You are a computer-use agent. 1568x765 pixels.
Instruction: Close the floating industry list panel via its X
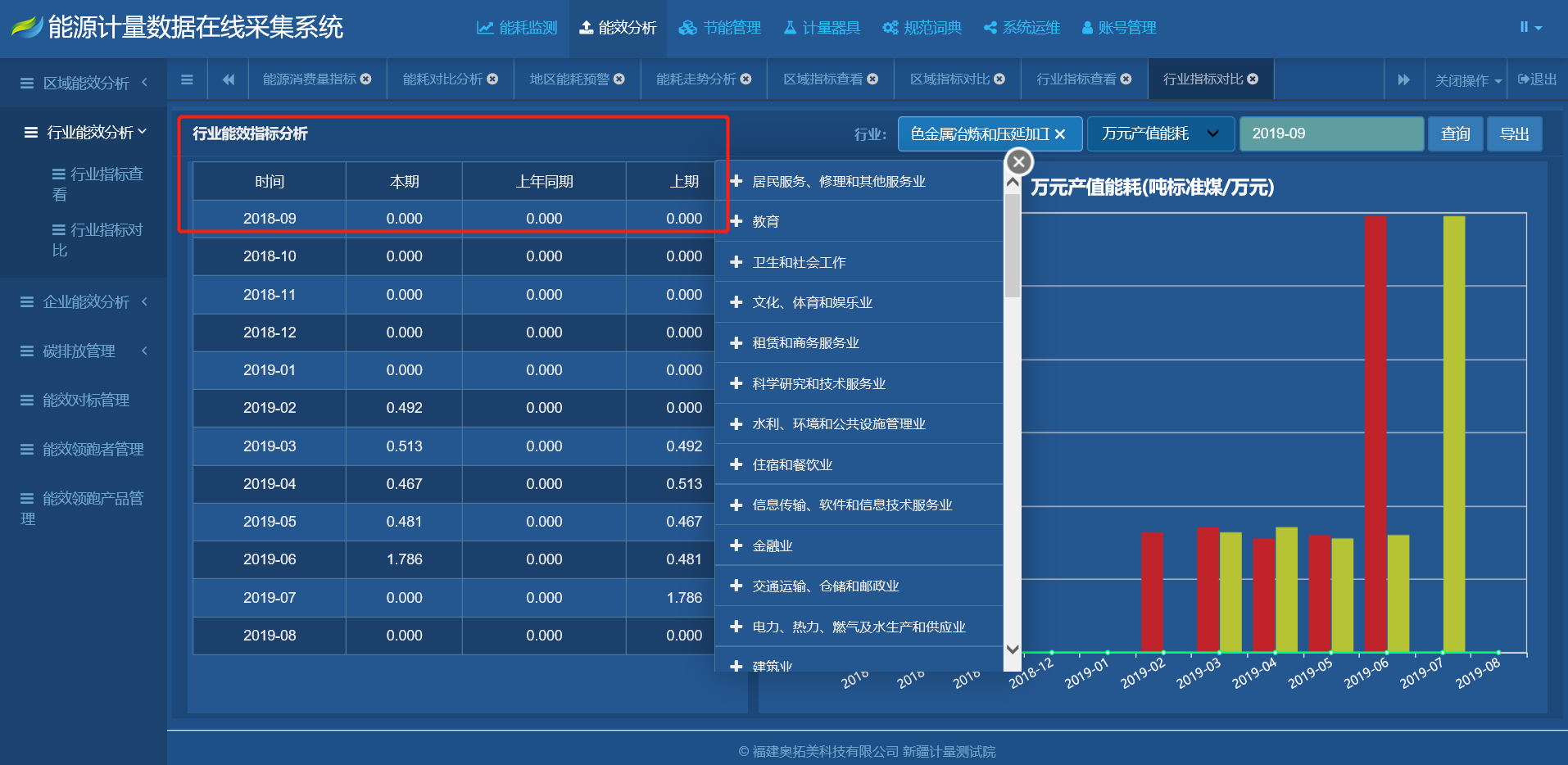[x=1017, y=161]
